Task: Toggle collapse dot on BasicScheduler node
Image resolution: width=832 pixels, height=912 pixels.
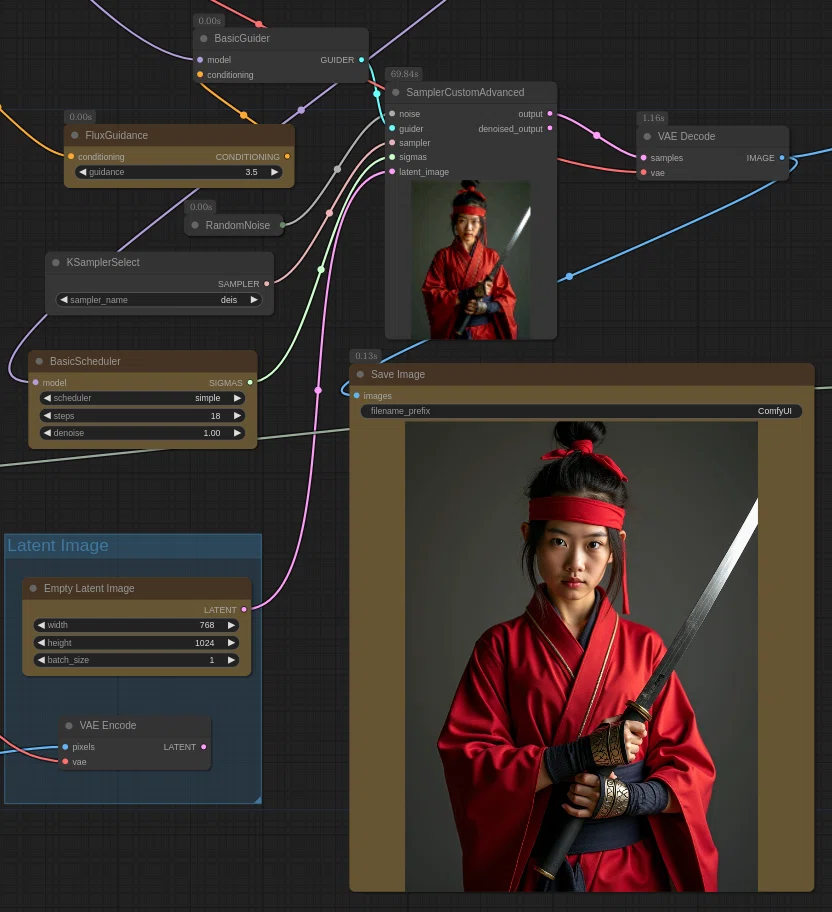Action: 39,361
